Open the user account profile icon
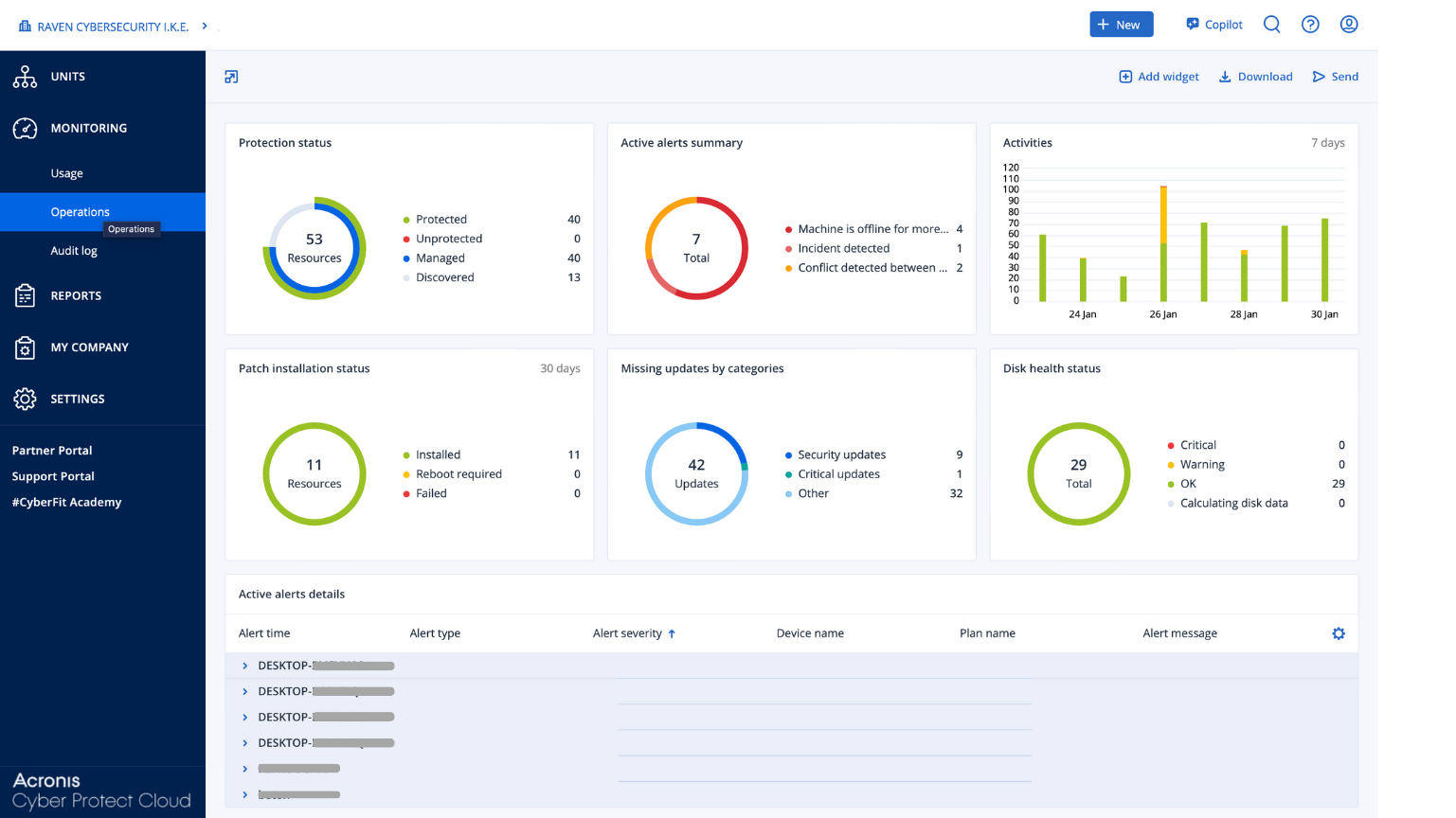Image resolution: width=1456 pixels, height=818 pixels. 1349,25
